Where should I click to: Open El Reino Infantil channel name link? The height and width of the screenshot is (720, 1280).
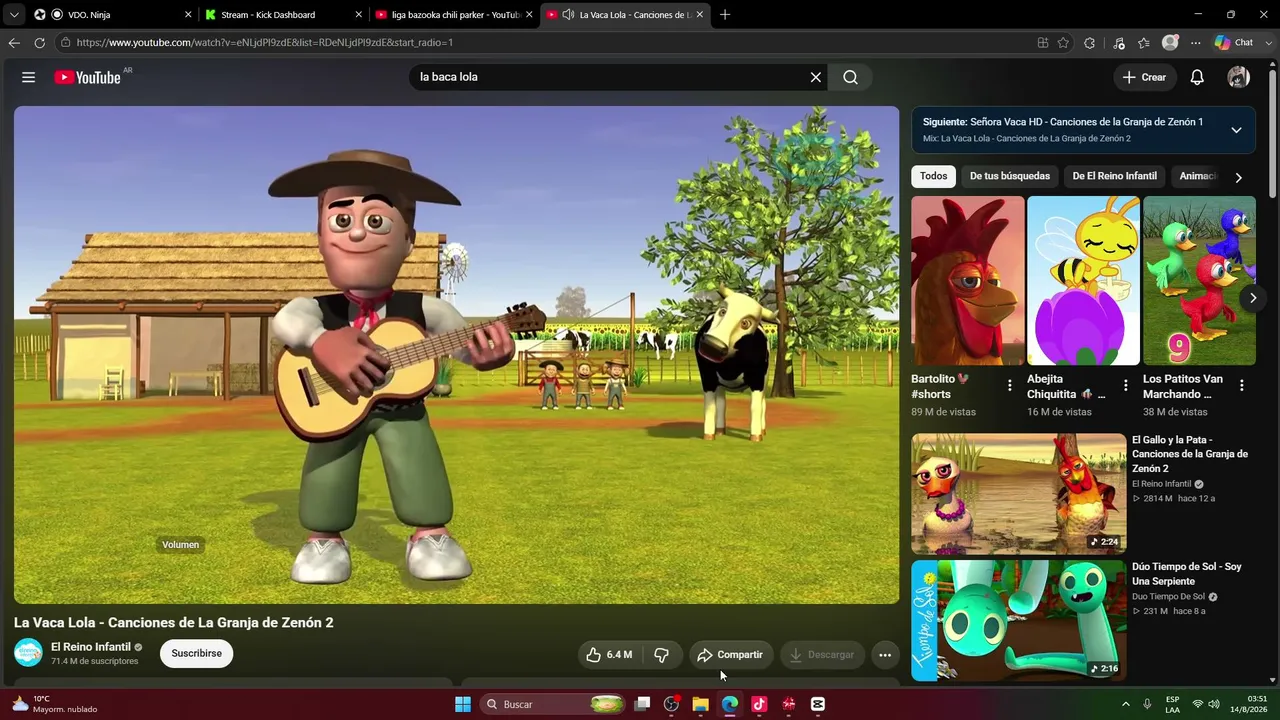[91, 647]
